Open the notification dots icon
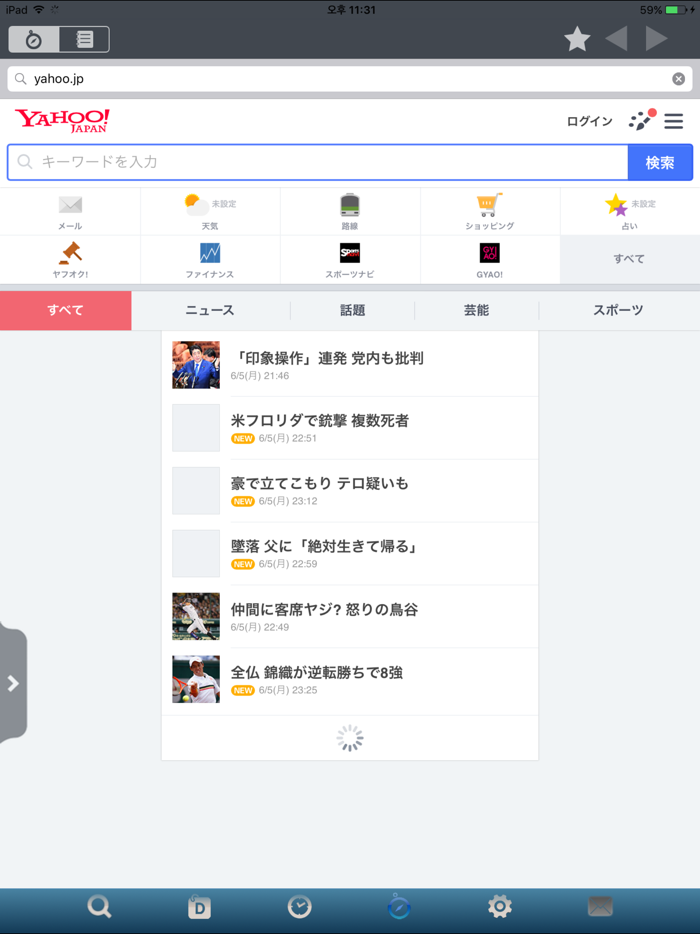 click(x=642, y=120)
